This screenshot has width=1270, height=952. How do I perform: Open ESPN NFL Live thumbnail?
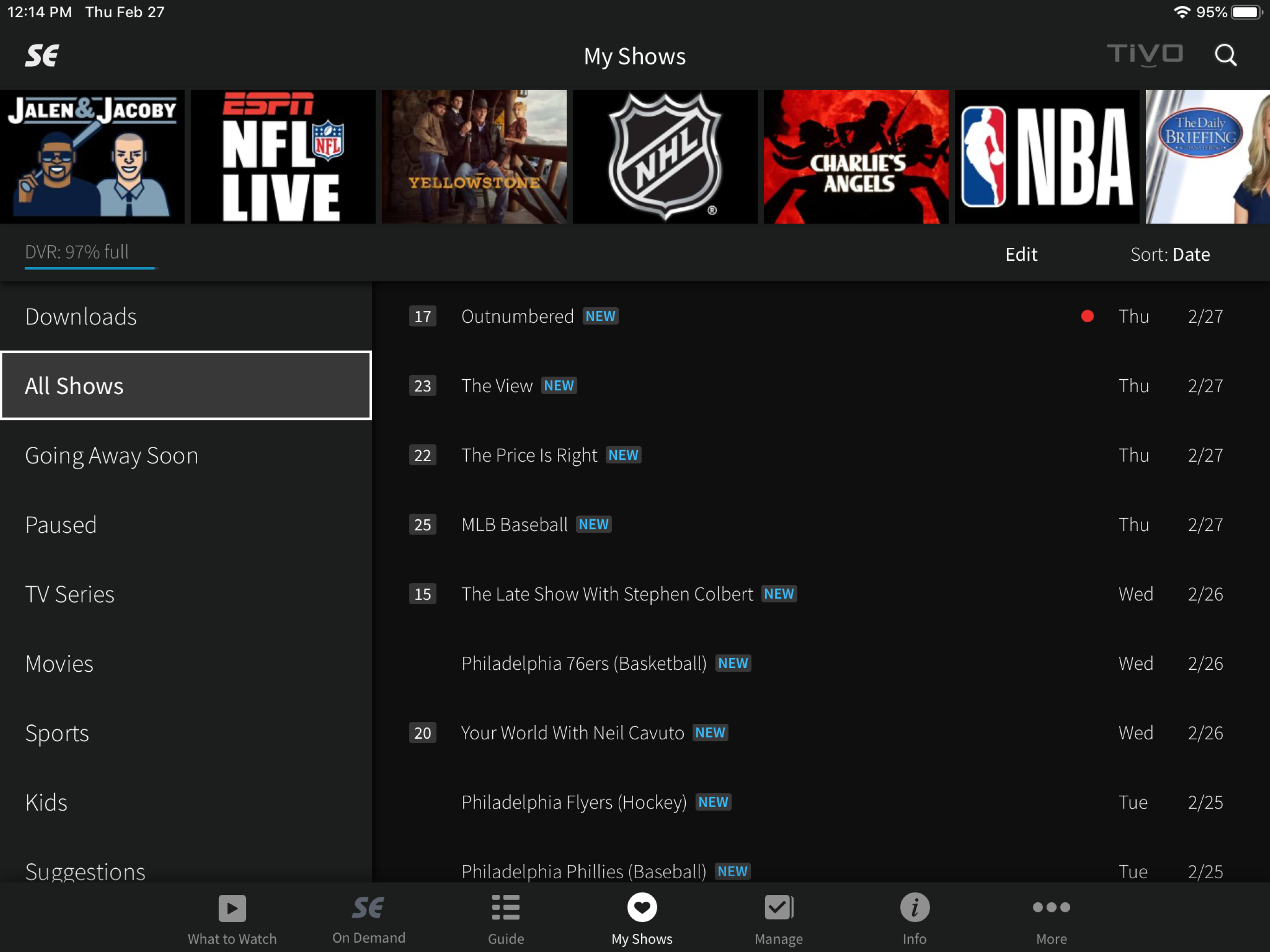(283, 156)
